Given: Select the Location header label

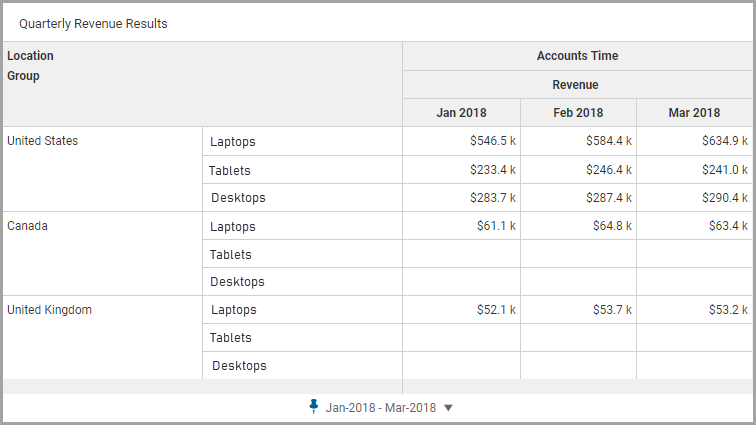Looking at the screenshot, I should coord(30,55).
